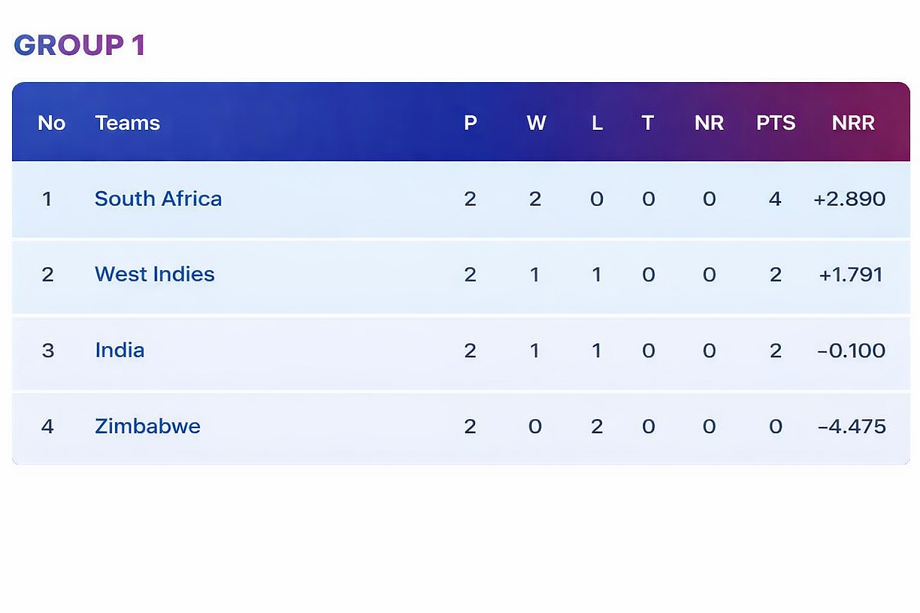Click Zimbabwe's -4.475 NRR value
This screenshot has height=613, width=920.
coord(851,426)
